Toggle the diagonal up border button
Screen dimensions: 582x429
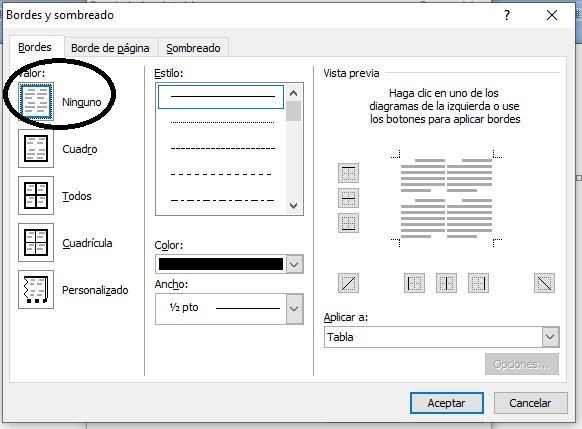[348, 283]
